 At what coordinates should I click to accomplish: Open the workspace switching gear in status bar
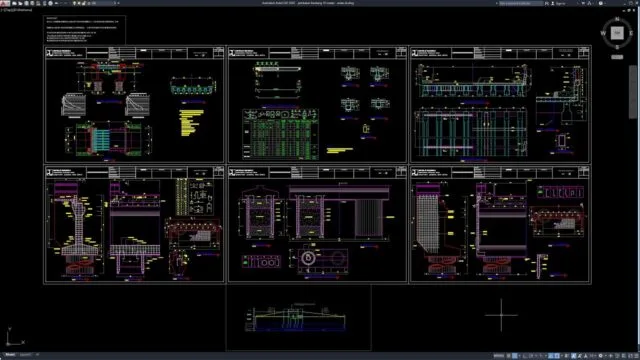pyautogui.click(x=600, y=356)
